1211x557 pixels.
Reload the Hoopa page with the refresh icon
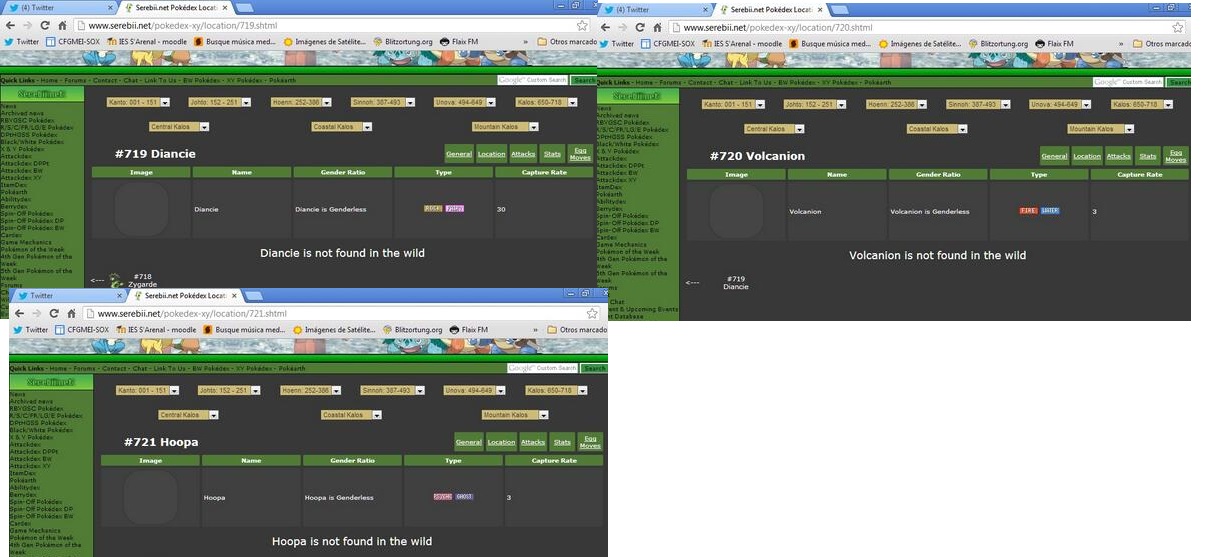[54, 314]
